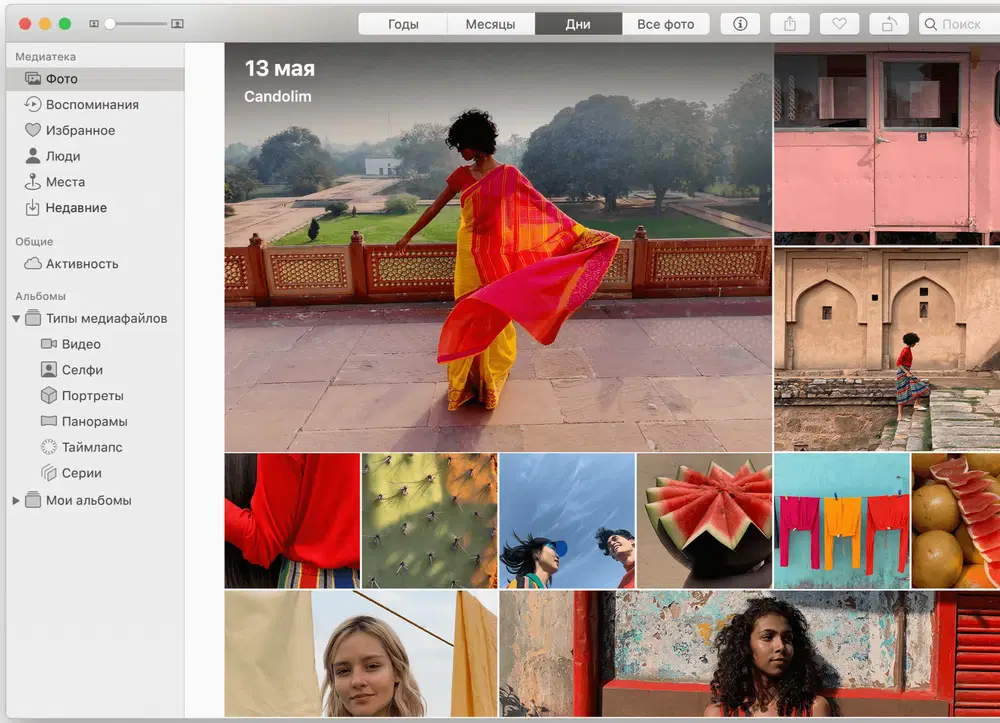Viewport: 1000px width, 723px height.
Task: Select the sandstone arches wall photo
Action: point(887,349)
